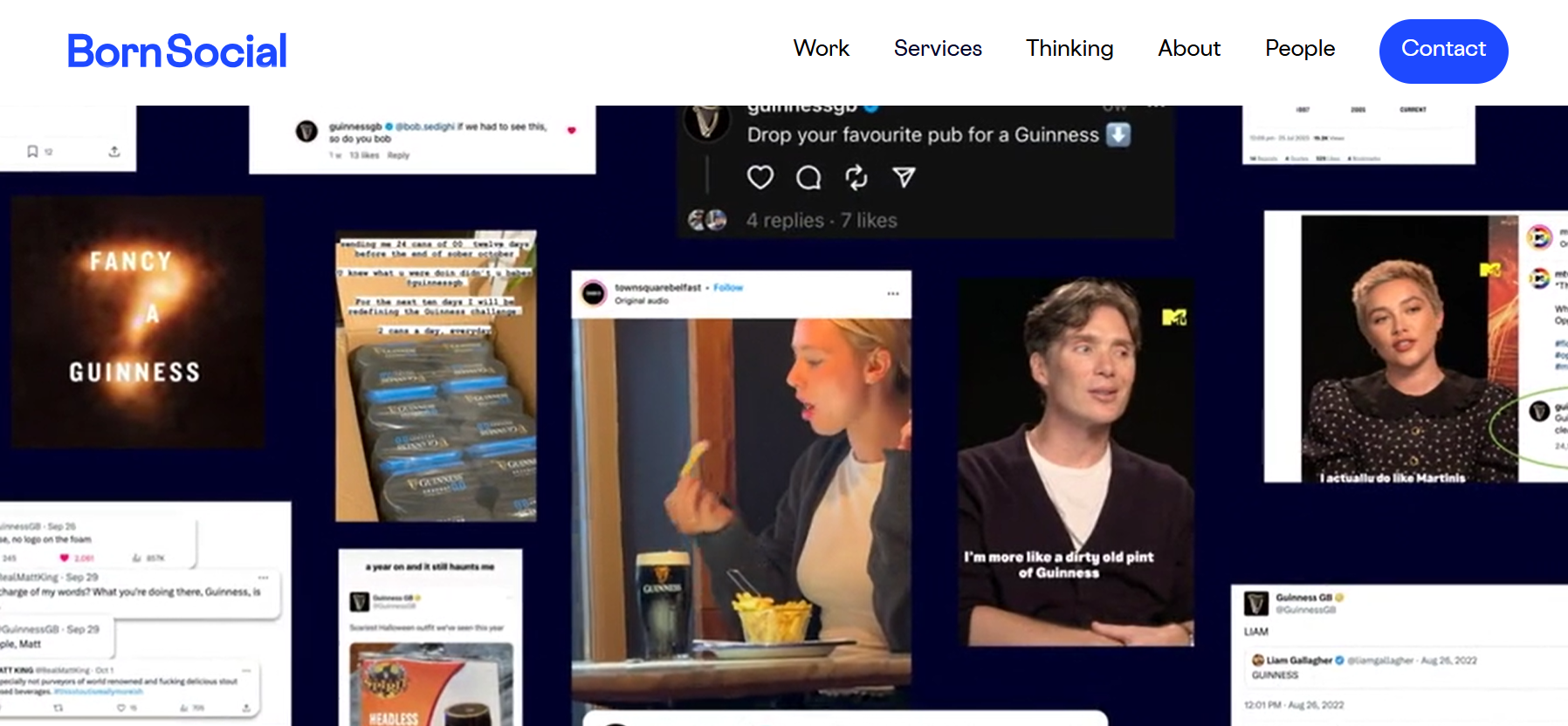Image resolution: width=1568 pixels, height=726 pixels.
Task: Open the Guinness cans box story image
Action: [436, 376]
